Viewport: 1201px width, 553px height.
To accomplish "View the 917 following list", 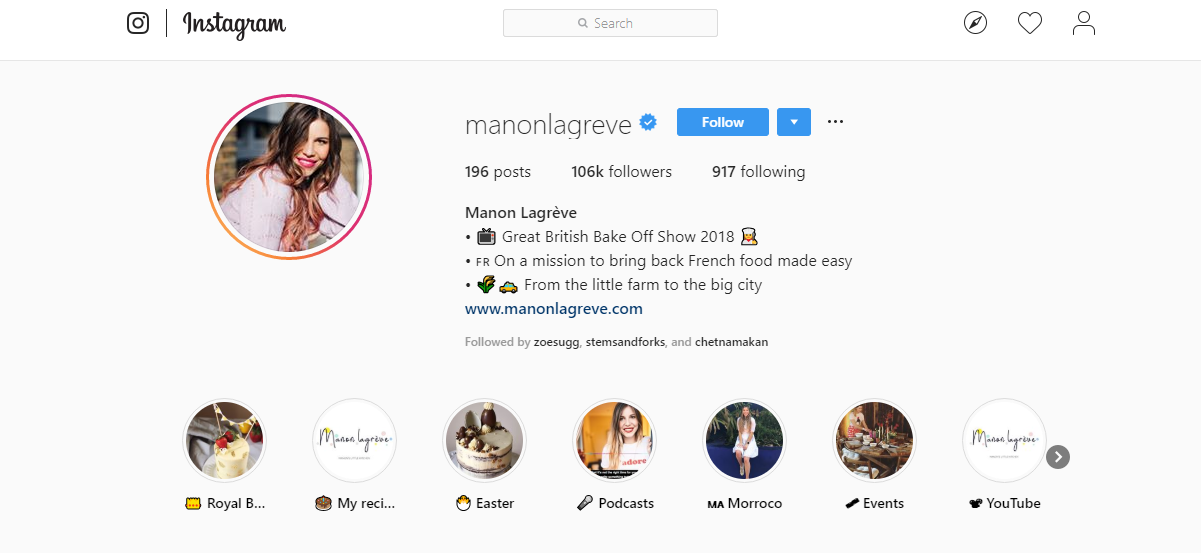I will tap(758, 172).
